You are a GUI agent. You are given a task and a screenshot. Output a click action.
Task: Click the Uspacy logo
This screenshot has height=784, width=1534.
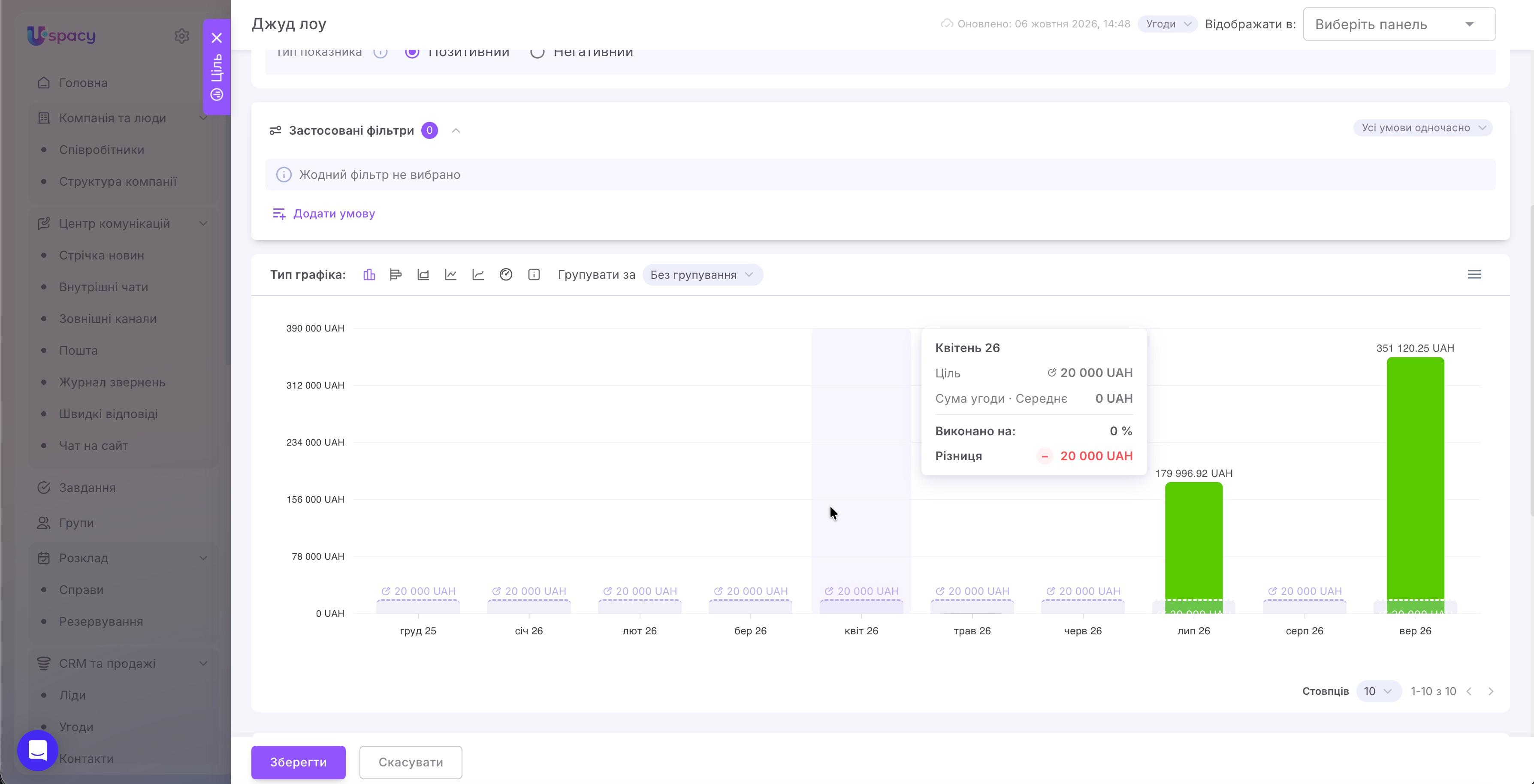61,36
